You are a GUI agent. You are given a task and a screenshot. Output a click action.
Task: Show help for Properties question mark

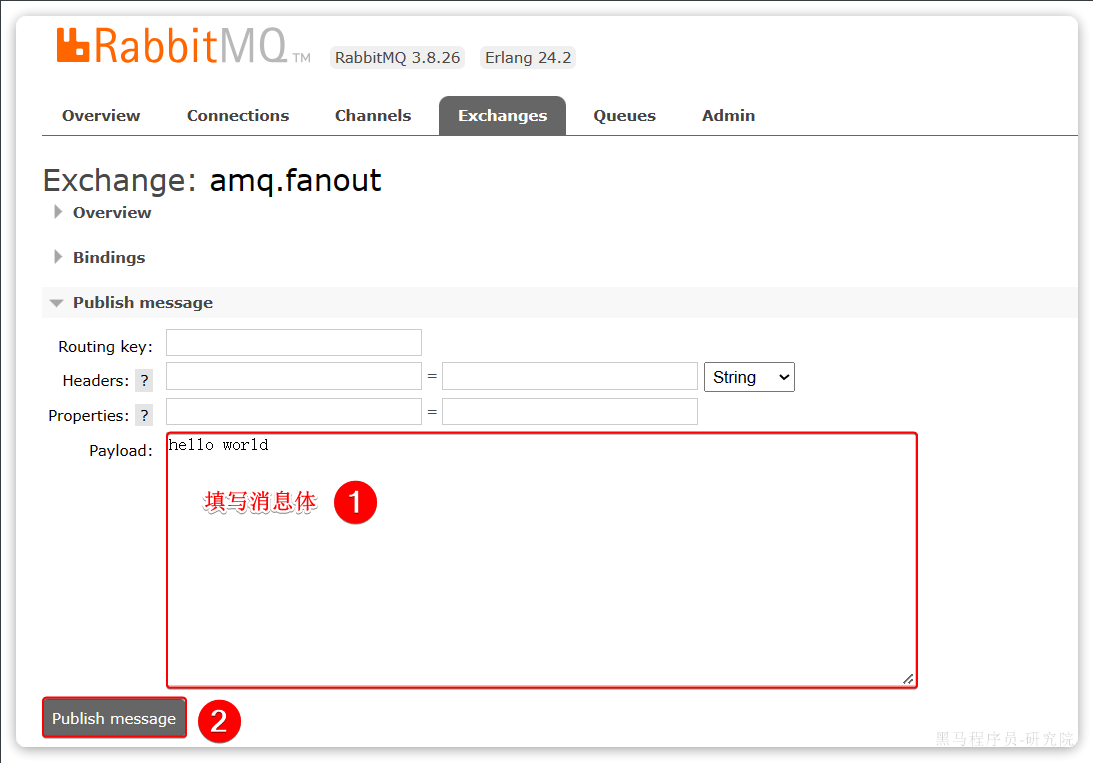pos(144,415)
